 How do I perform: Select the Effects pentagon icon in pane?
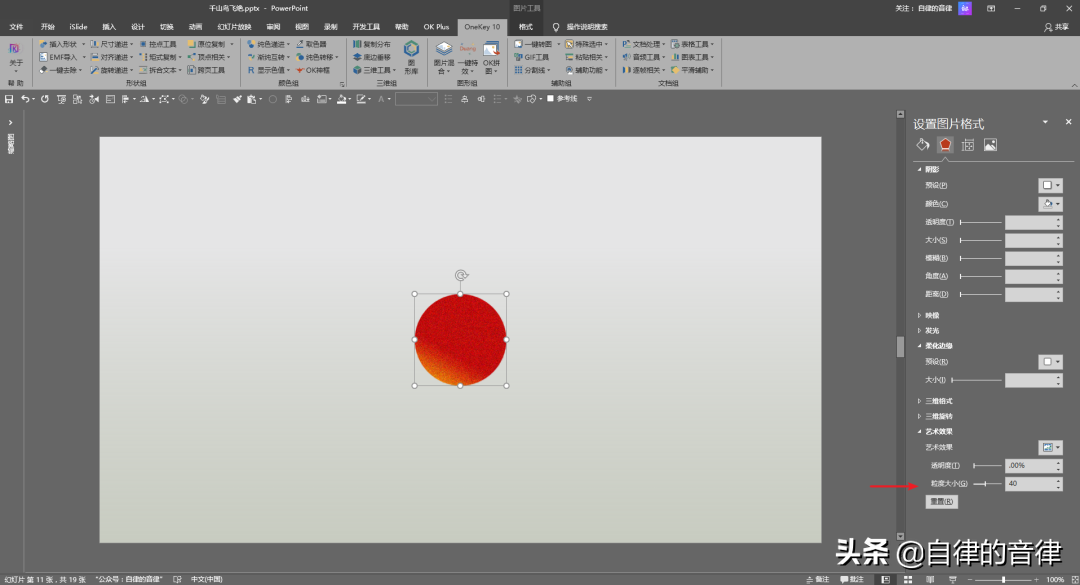[945, 145]
